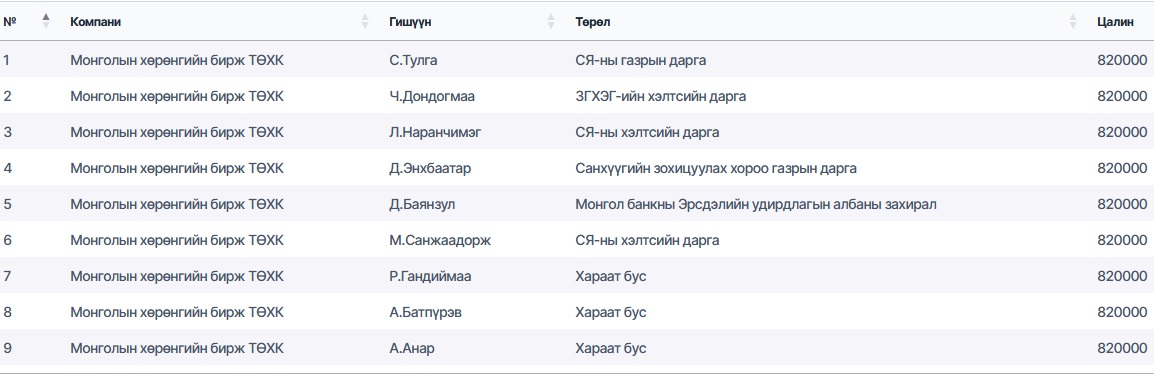Click member Д.Энхбаатар
Screen dimensions: 1154x375
pyautogui.click(x=430, y=168)
